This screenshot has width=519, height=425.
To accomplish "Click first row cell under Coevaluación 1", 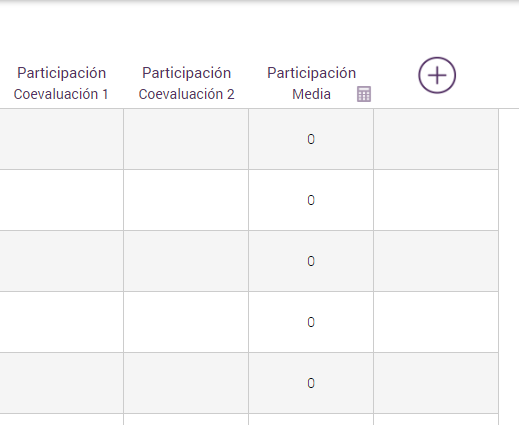I will (x=61, y=139).
